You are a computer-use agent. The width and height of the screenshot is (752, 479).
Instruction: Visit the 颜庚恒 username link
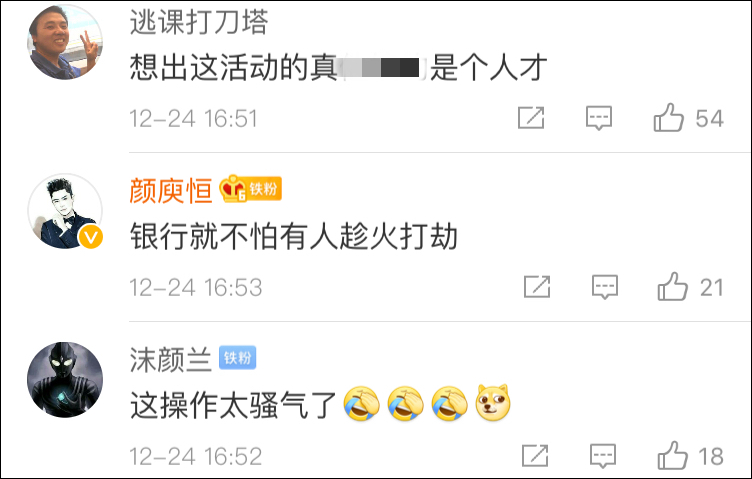[x=171, y=190]
